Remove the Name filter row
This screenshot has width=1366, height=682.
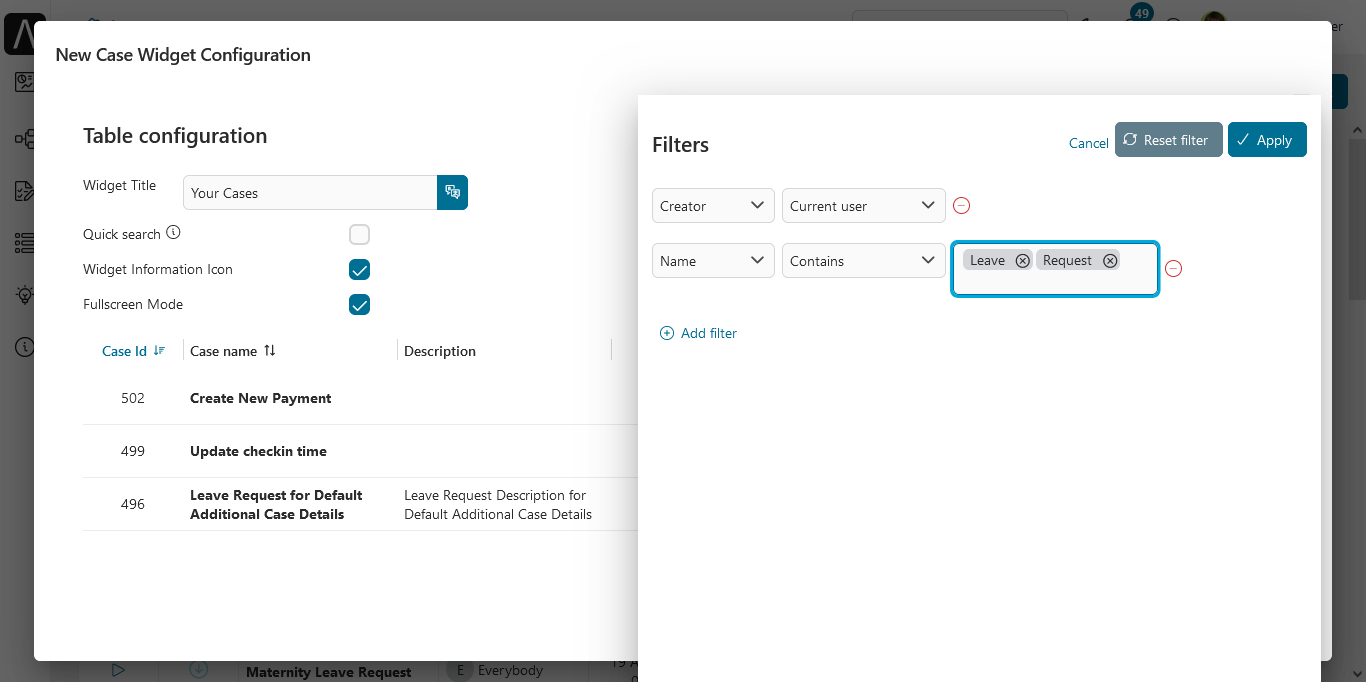pyautogui.click(x=1174, y=269)
